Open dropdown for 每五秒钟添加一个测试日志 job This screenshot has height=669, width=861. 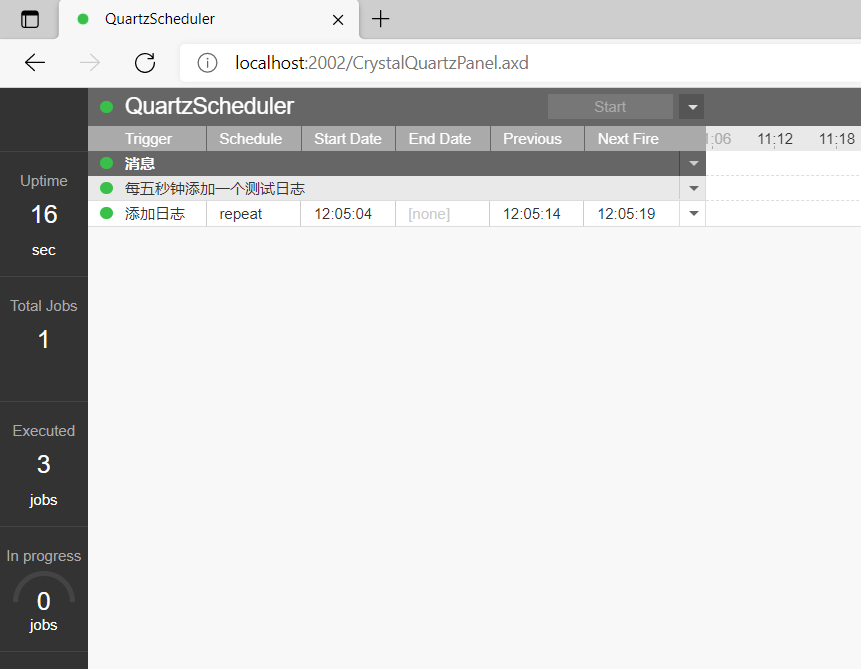[693, 188]
